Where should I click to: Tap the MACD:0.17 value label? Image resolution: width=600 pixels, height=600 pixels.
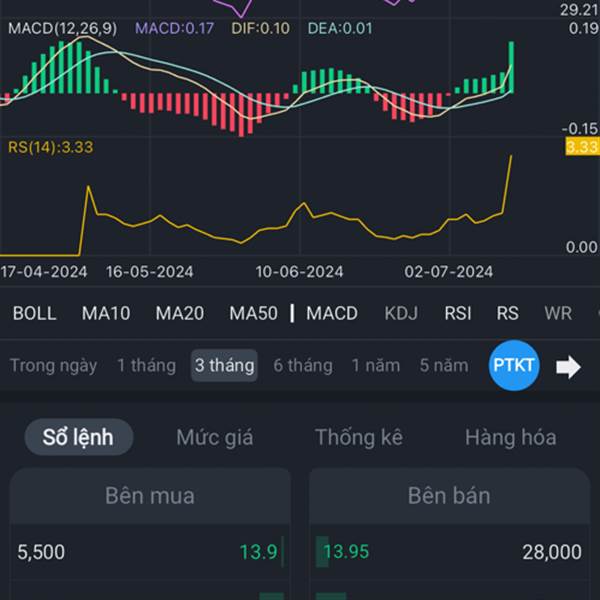coord(174,28)
